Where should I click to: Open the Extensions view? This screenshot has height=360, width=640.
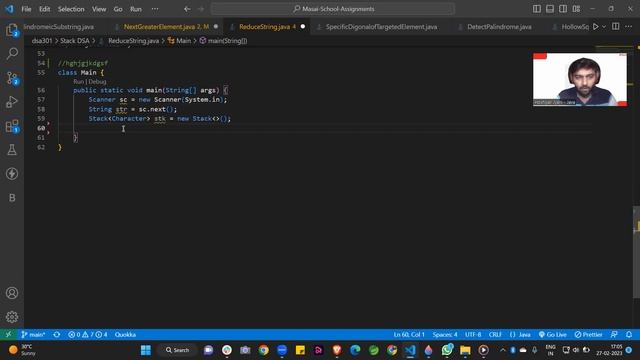click(x=12, y=126)
